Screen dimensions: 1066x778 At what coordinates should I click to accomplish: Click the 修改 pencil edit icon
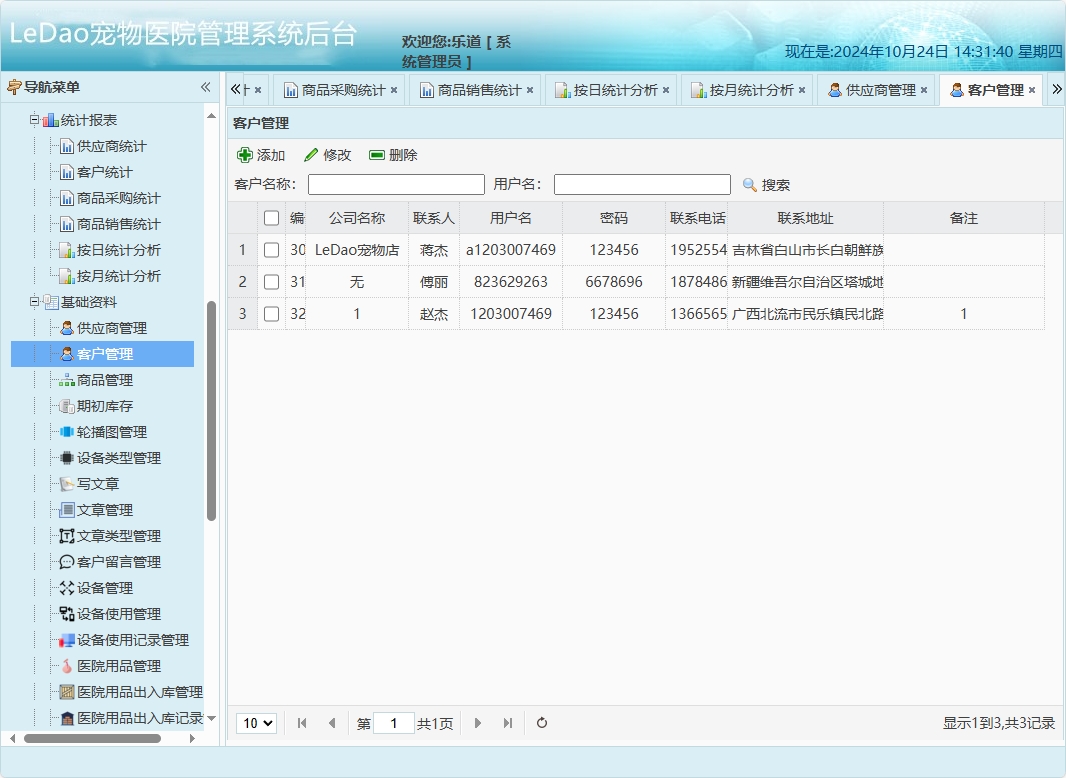coord(310,155)
